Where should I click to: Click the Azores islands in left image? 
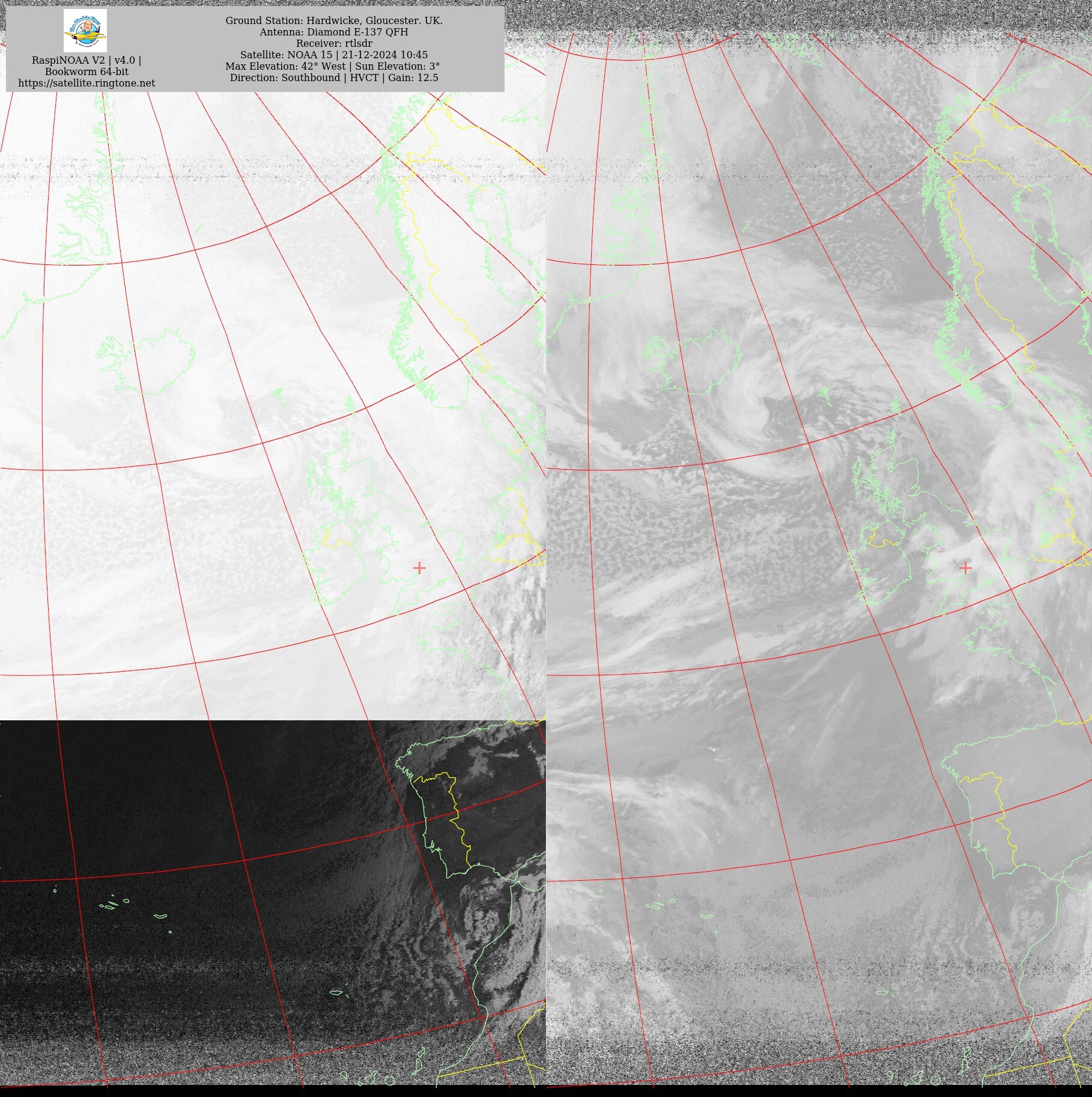(110, 905)
